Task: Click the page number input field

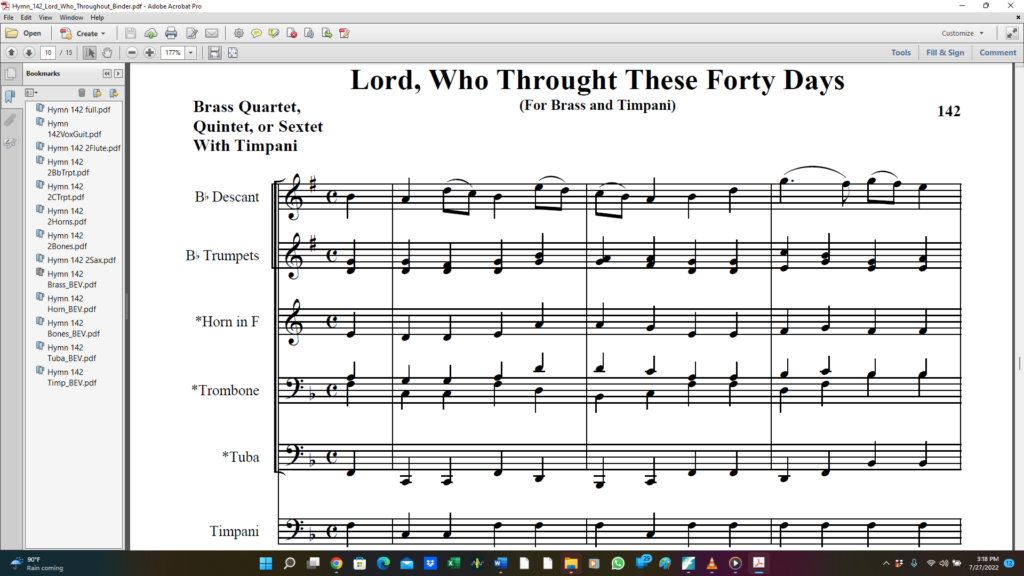Action: click(48, 52)
